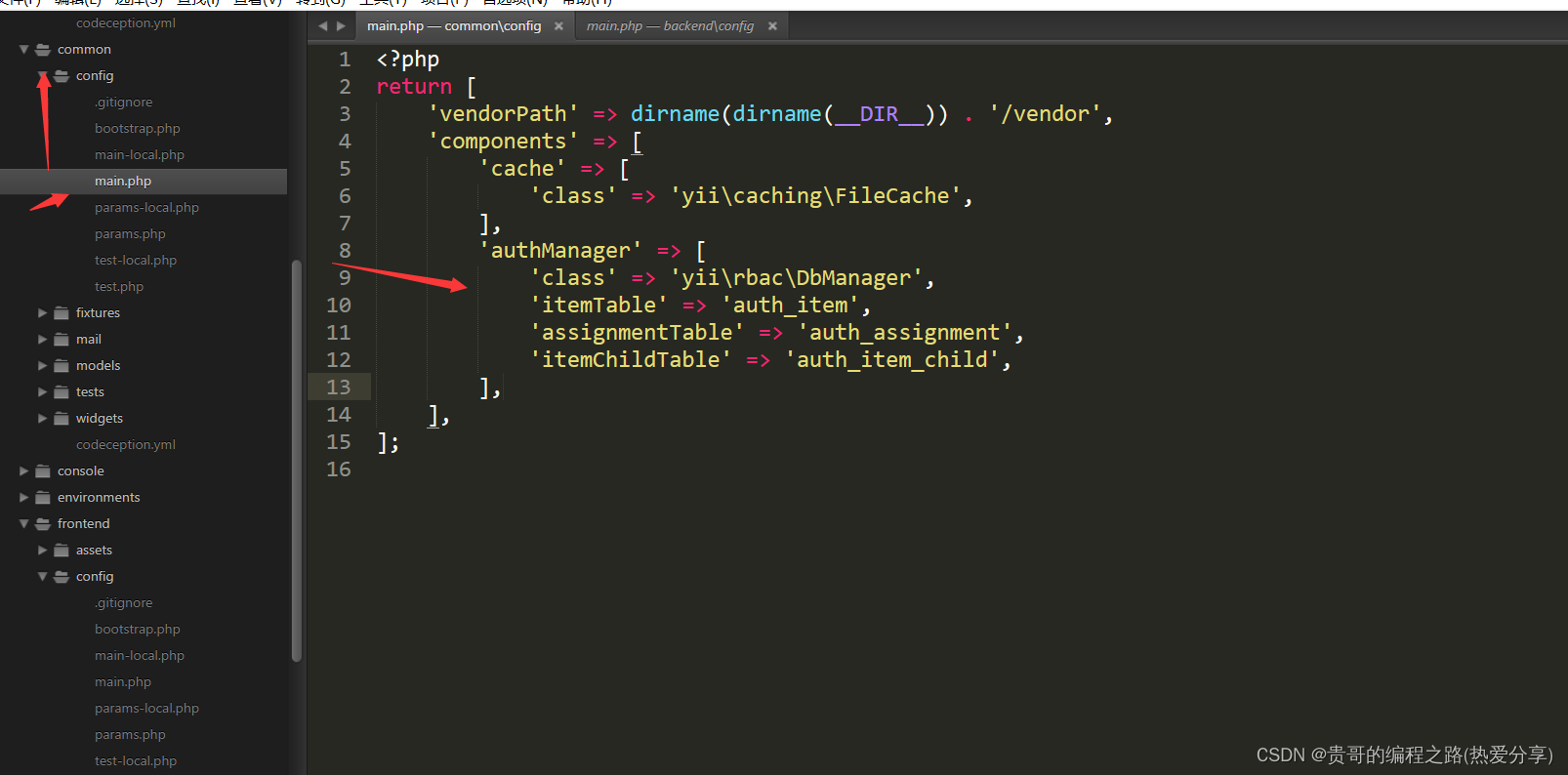Click line number 8 in gutter

click(345, 251)
